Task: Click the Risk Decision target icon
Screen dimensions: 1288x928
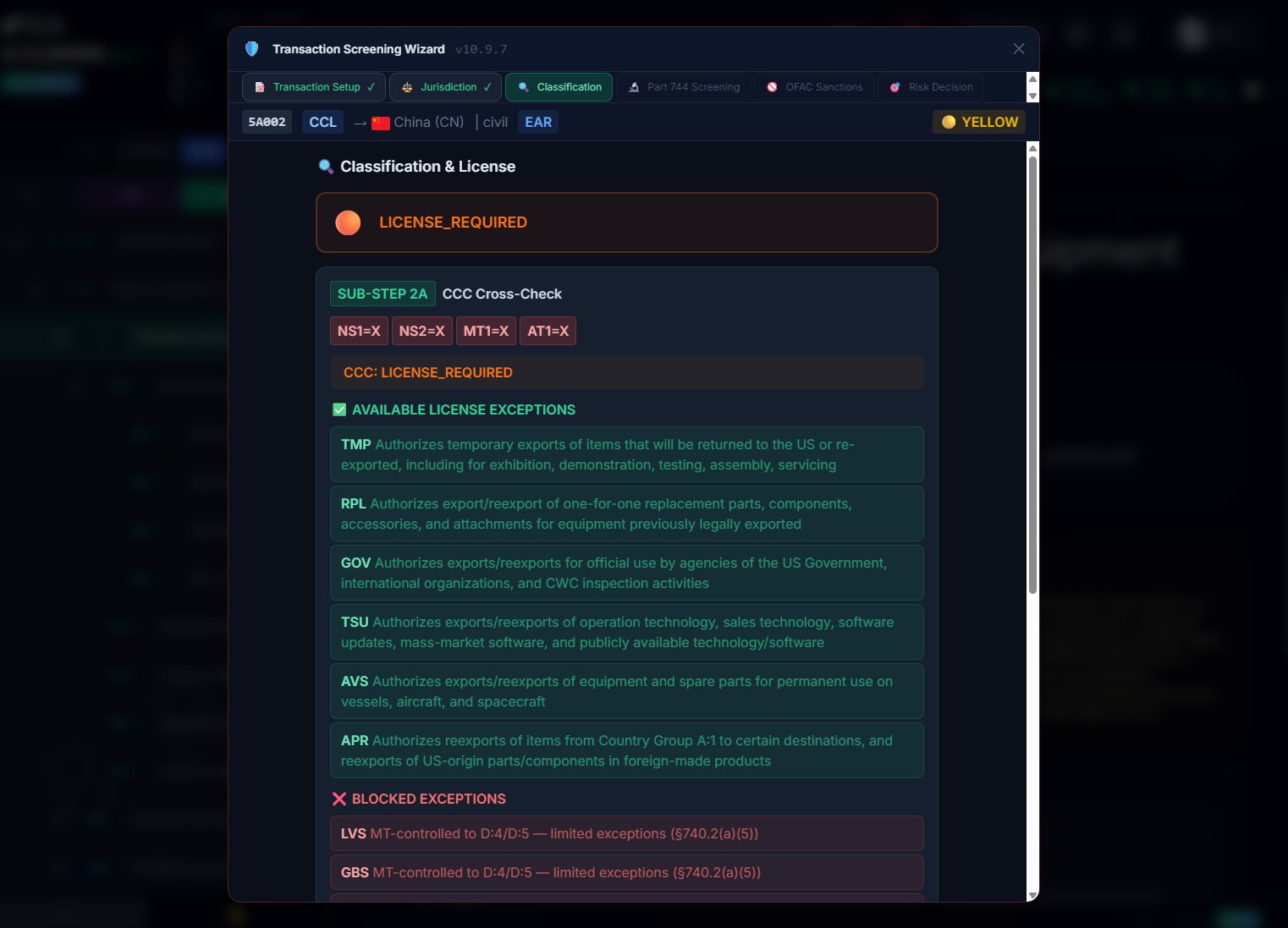Action: (x=894, y=87)
